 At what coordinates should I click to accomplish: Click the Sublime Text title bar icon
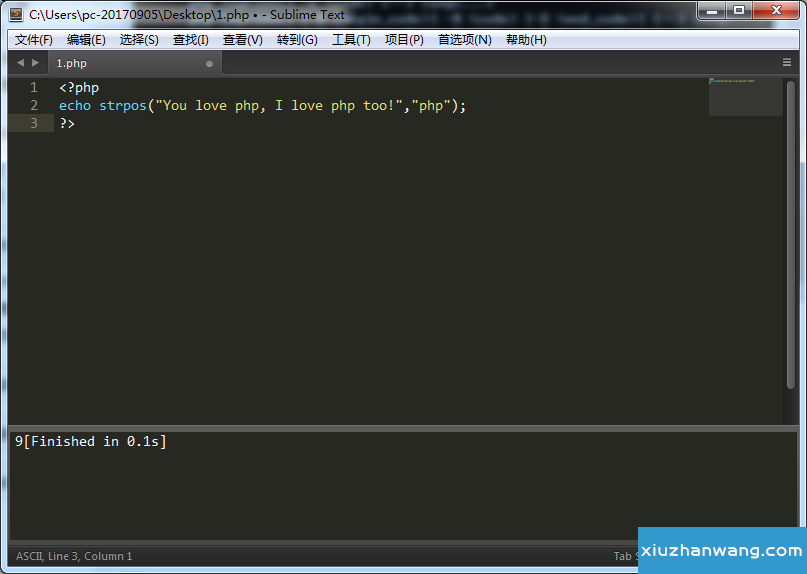[16, 14]
